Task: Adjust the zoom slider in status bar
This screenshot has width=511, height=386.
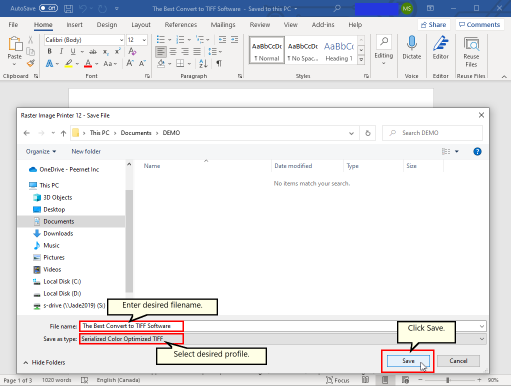Action: [x=447, y=380]
